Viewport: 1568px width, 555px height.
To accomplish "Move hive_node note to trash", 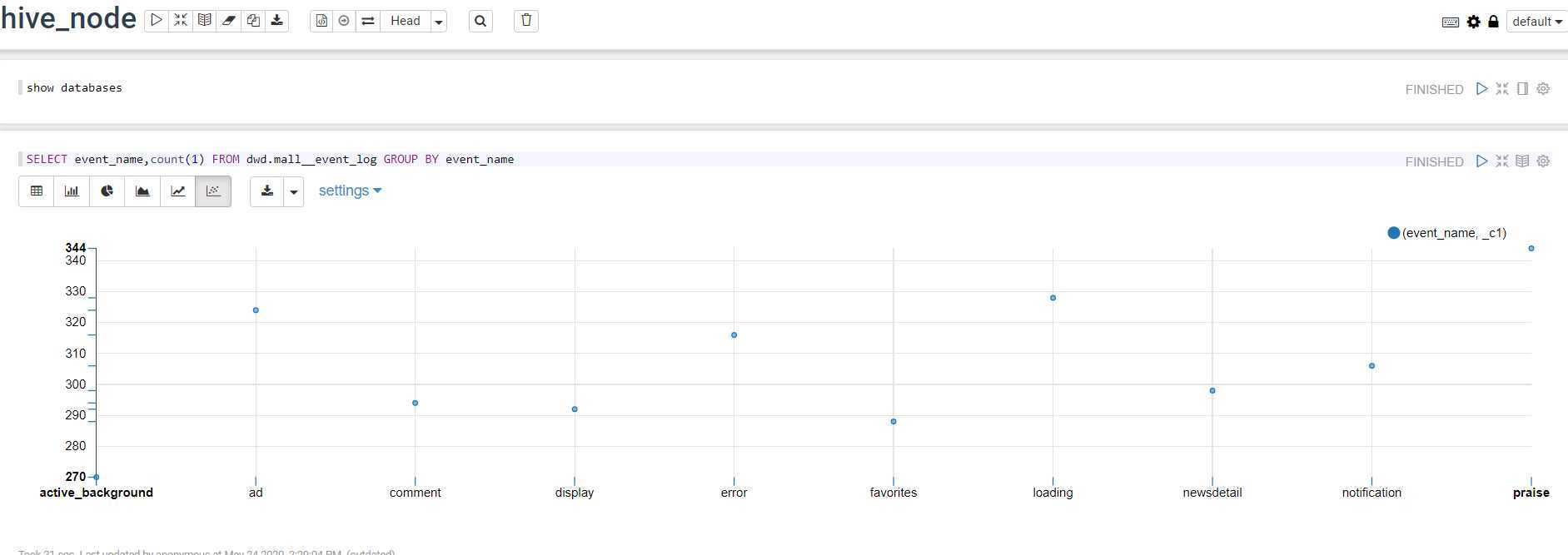I will point(526,21).
